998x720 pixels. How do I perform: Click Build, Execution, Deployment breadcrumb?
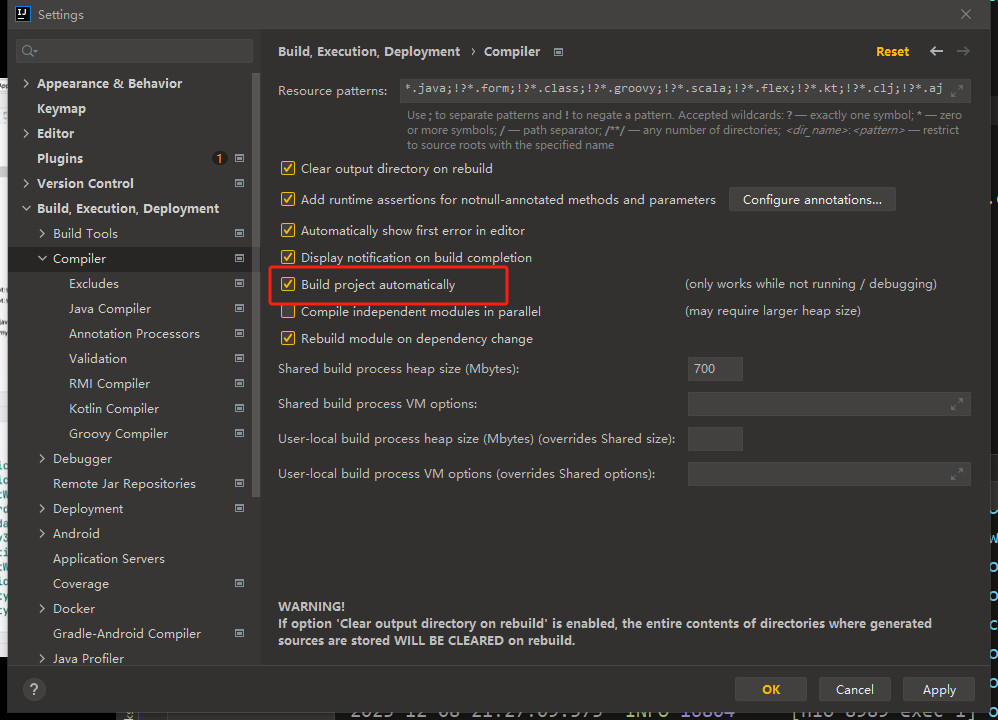click(369, 52)
